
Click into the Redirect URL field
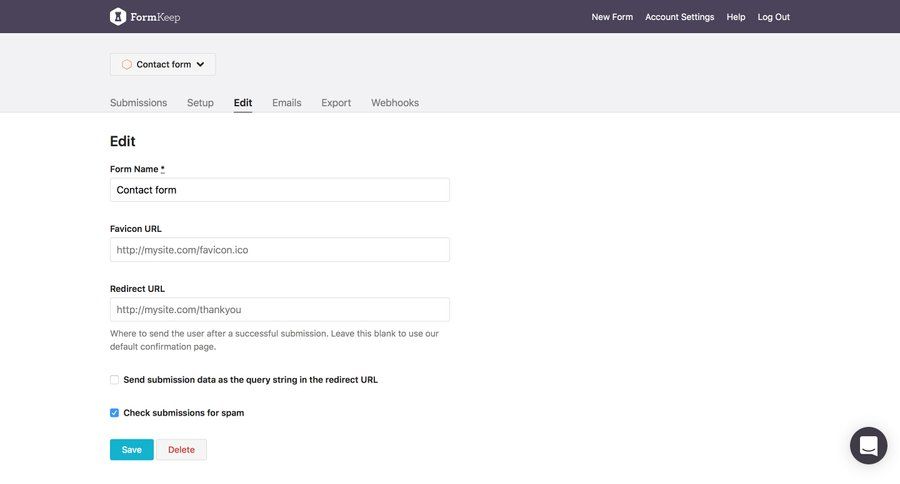pyautogui.click(x=280, y=309)
